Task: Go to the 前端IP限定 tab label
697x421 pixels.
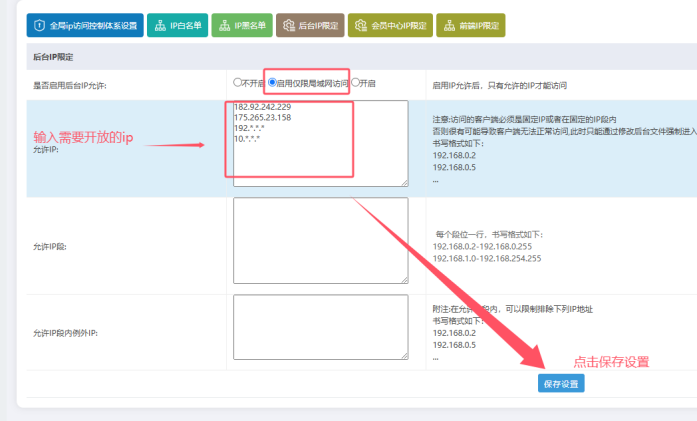Action: pos(476,25)
